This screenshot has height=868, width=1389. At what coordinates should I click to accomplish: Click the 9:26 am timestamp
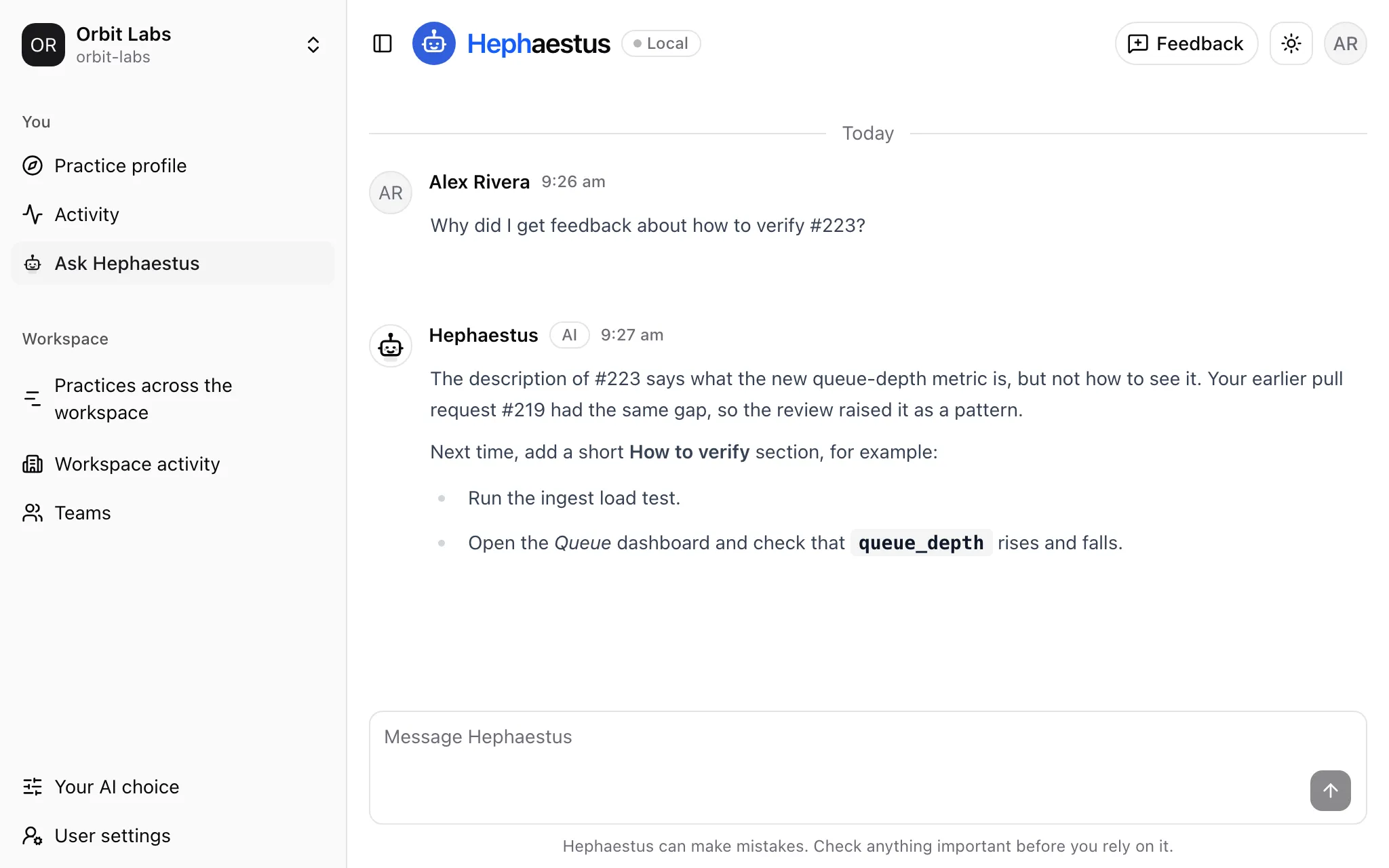point(573,182)
